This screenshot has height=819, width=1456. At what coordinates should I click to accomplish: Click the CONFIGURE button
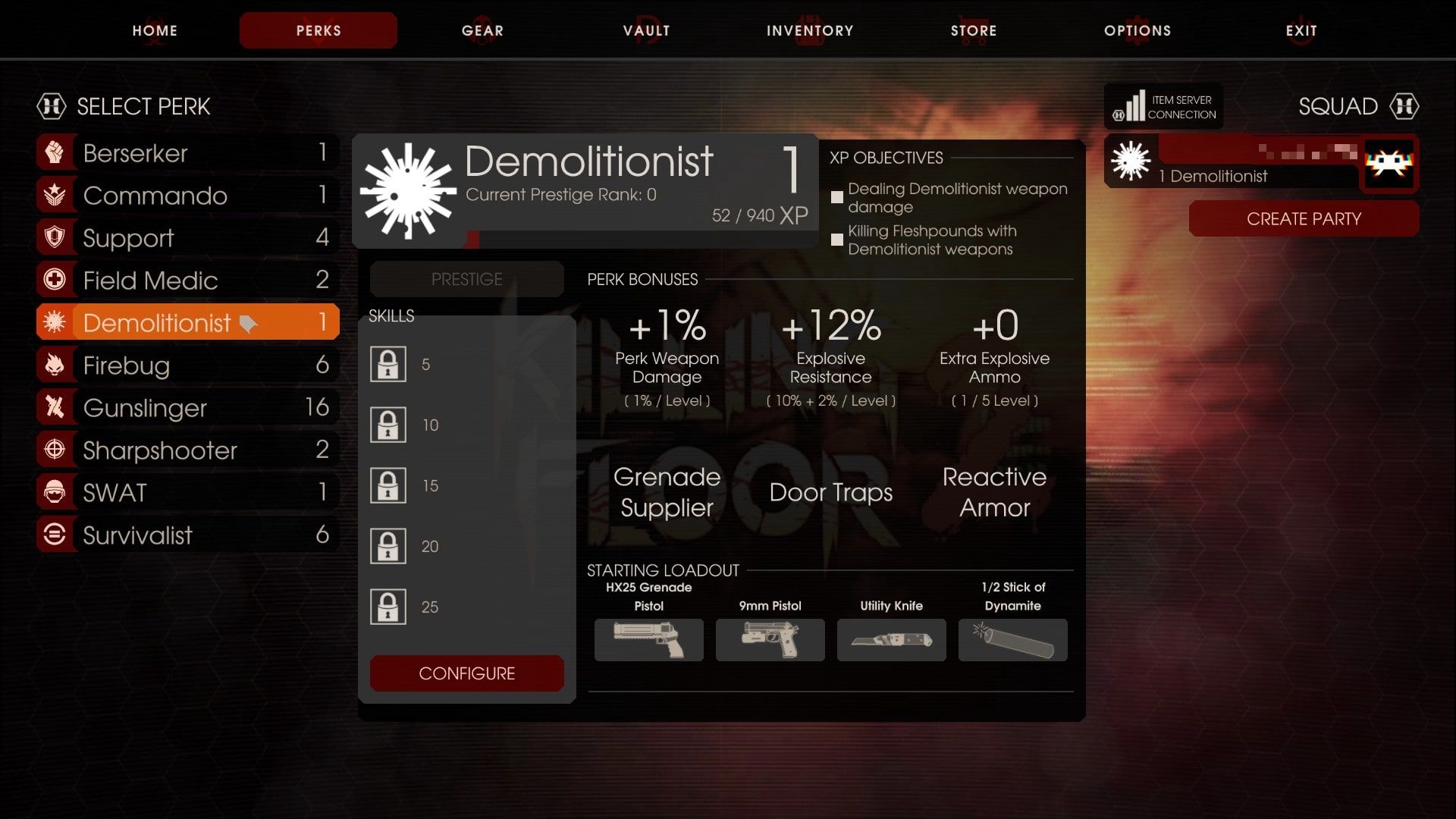tap(466, 673)
